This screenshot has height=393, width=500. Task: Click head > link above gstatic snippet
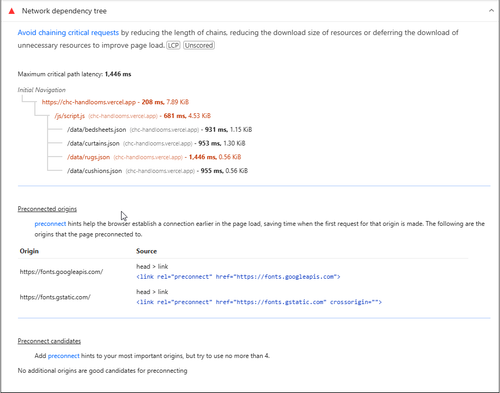point(152,292)
